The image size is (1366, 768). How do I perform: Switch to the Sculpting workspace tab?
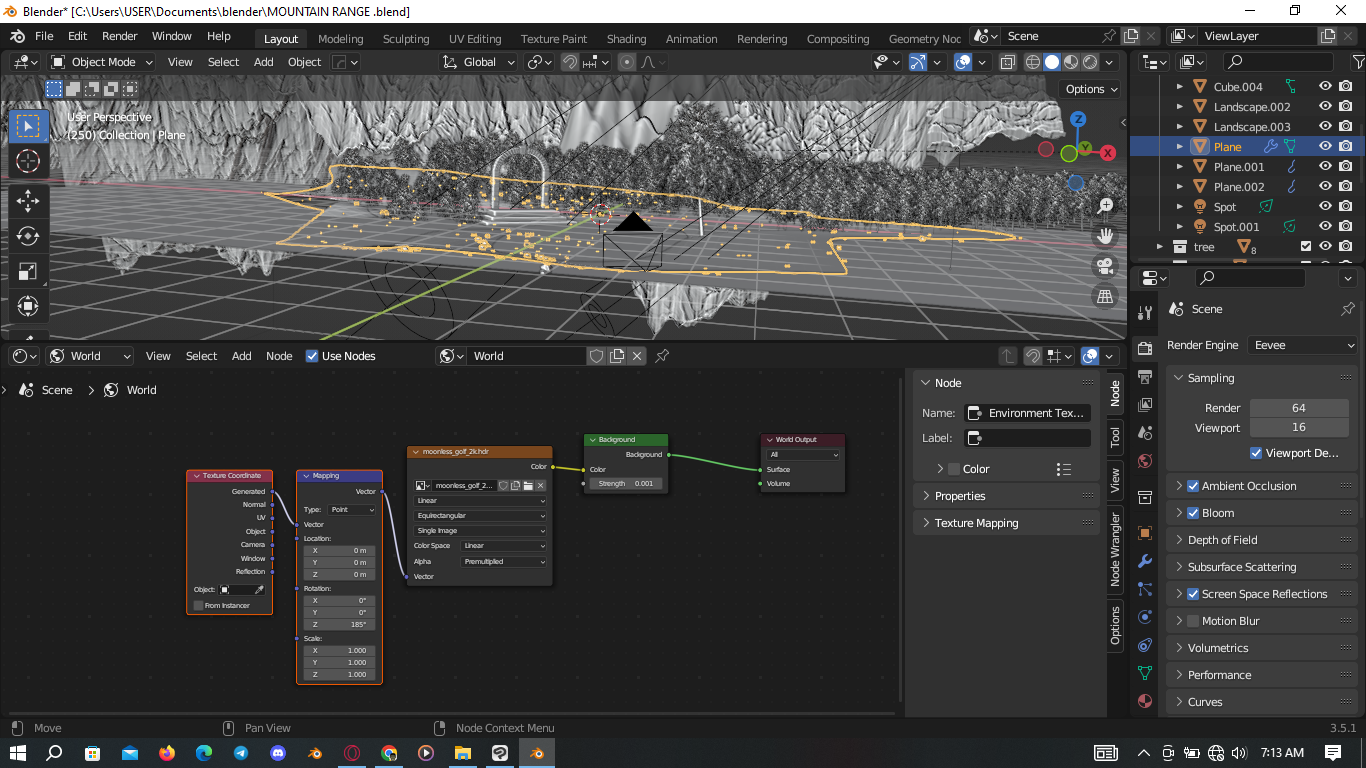406,39
